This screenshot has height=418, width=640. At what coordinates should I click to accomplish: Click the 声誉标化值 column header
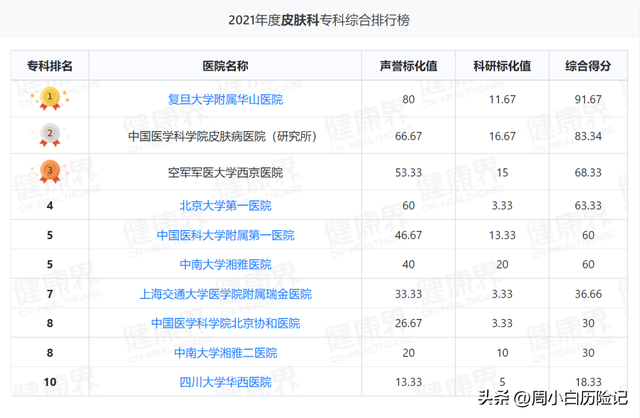(x=409, y=66)
